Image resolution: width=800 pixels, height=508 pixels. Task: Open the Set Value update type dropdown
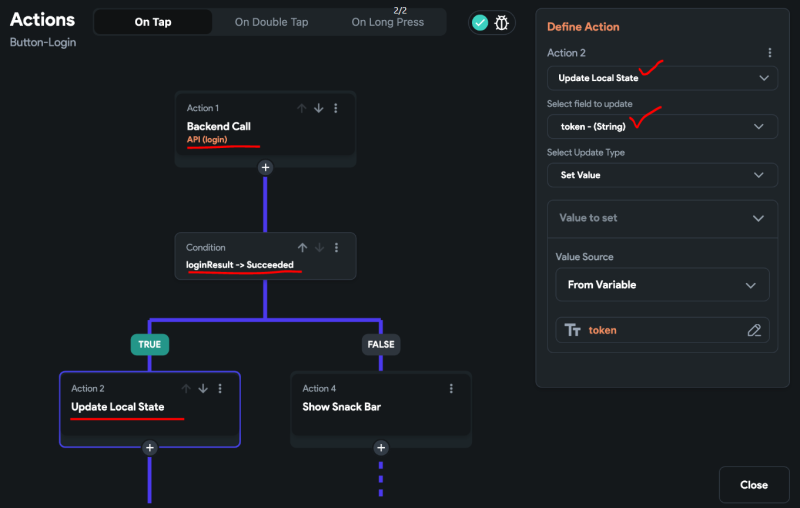[x=662, y=175]
